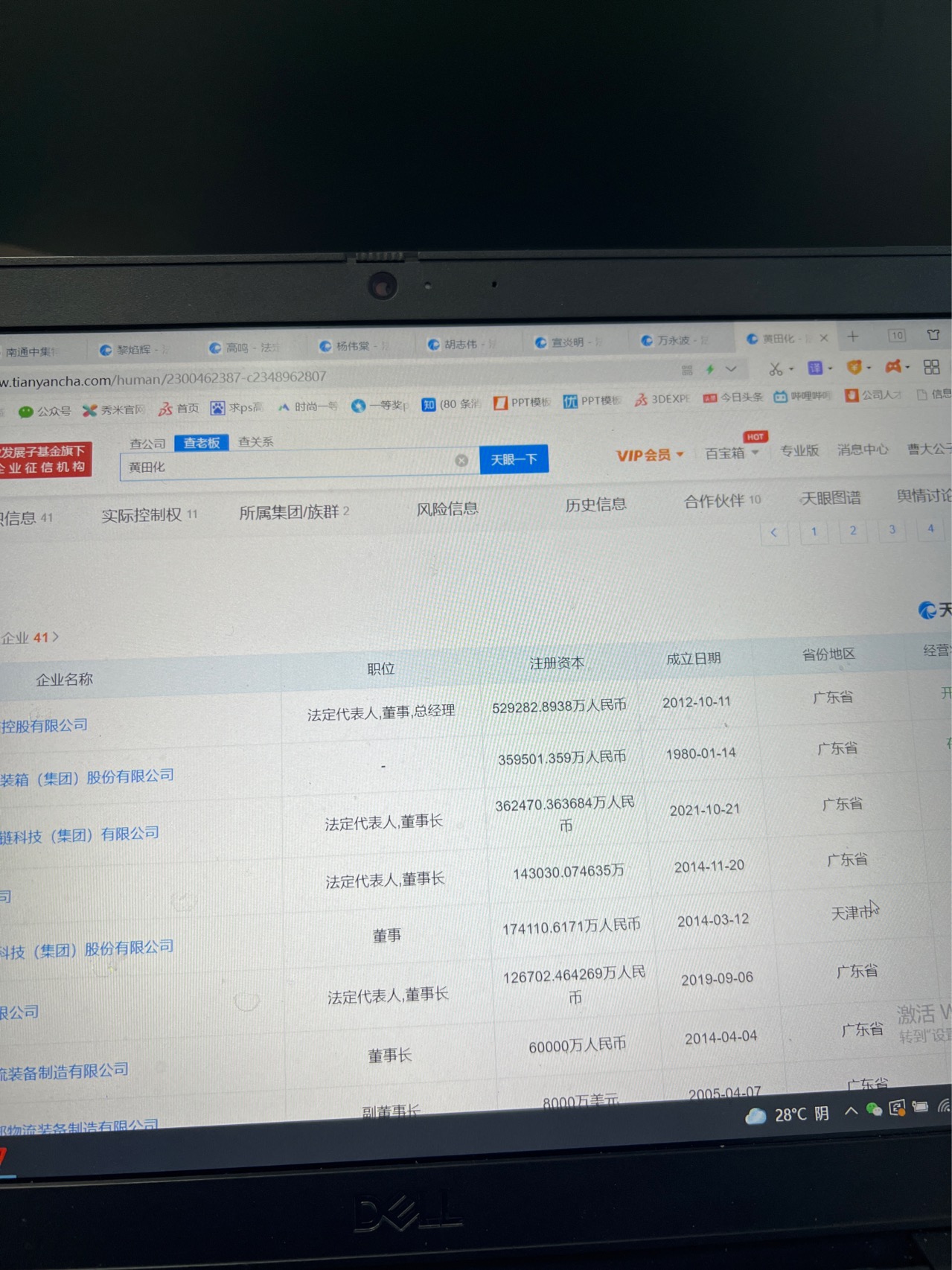Expand the 百宝箱 dropdown
Viewport: 952px width, 1270px height.
pyautogui.click(x=731, y=453)
